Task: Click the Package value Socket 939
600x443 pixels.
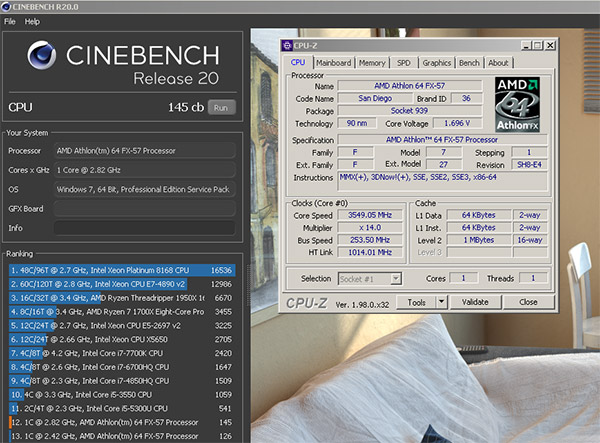Action: pyautogui.click(x=409, y=111)
